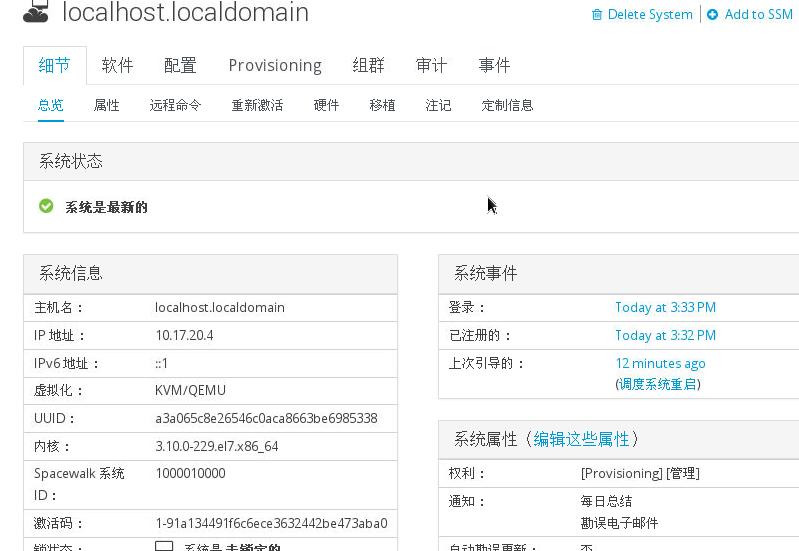The height and width of the screenshot is (551, 799).
Task: Open the 注记 sub-tab
Action: 438,105
